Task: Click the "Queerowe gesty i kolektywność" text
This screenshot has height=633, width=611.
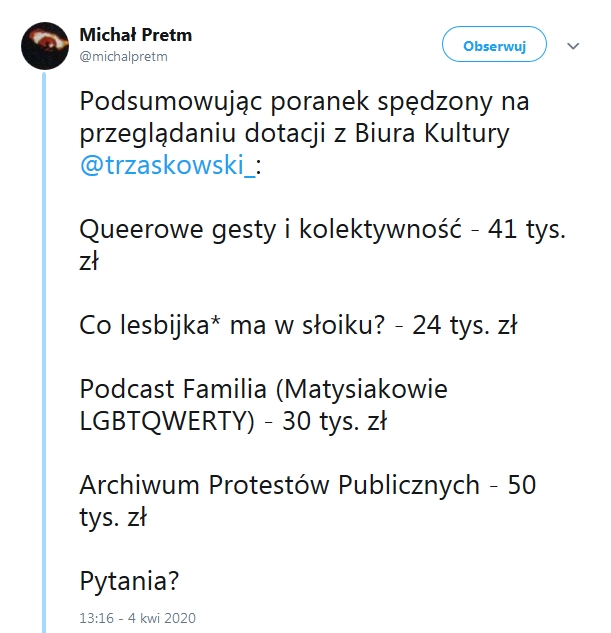Action: click(269, 229)
